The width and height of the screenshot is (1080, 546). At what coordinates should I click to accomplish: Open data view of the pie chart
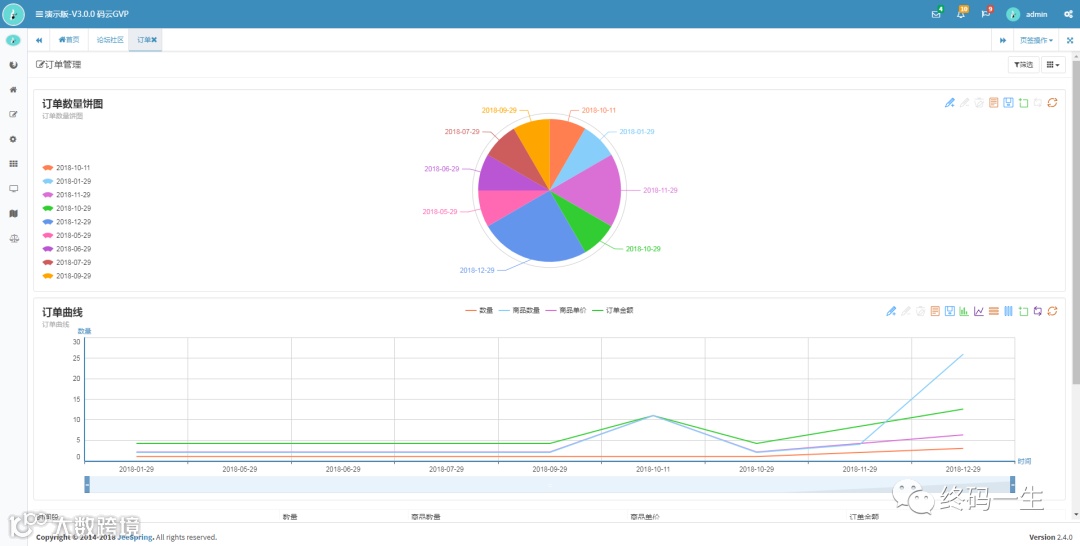pos(993,103)
